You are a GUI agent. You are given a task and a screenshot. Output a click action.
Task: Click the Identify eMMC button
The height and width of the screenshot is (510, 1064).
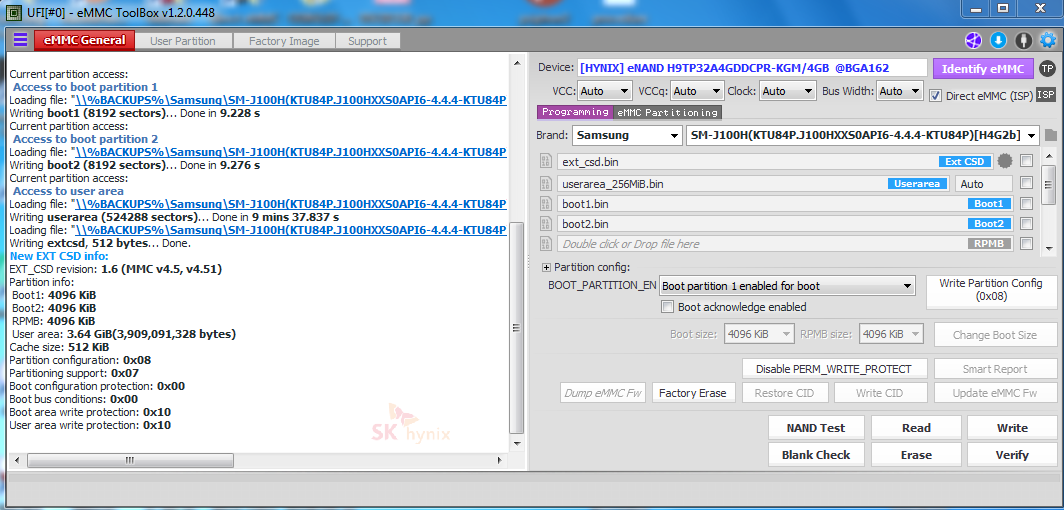(983, 68)
